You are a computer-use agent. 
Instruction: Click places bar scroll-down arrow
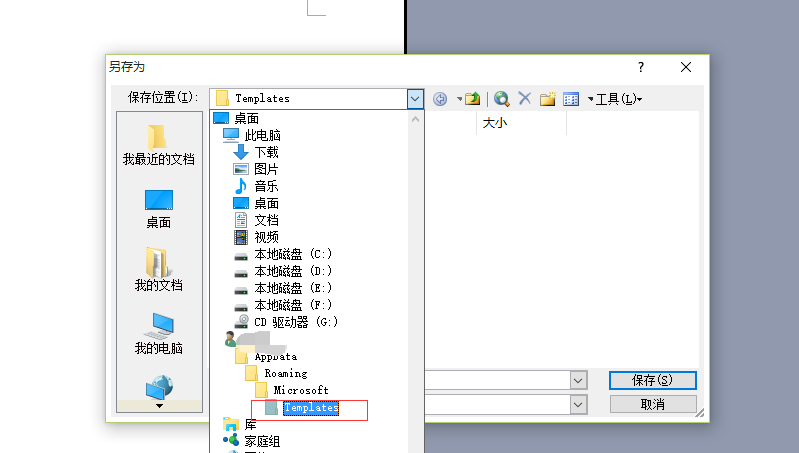159,406
